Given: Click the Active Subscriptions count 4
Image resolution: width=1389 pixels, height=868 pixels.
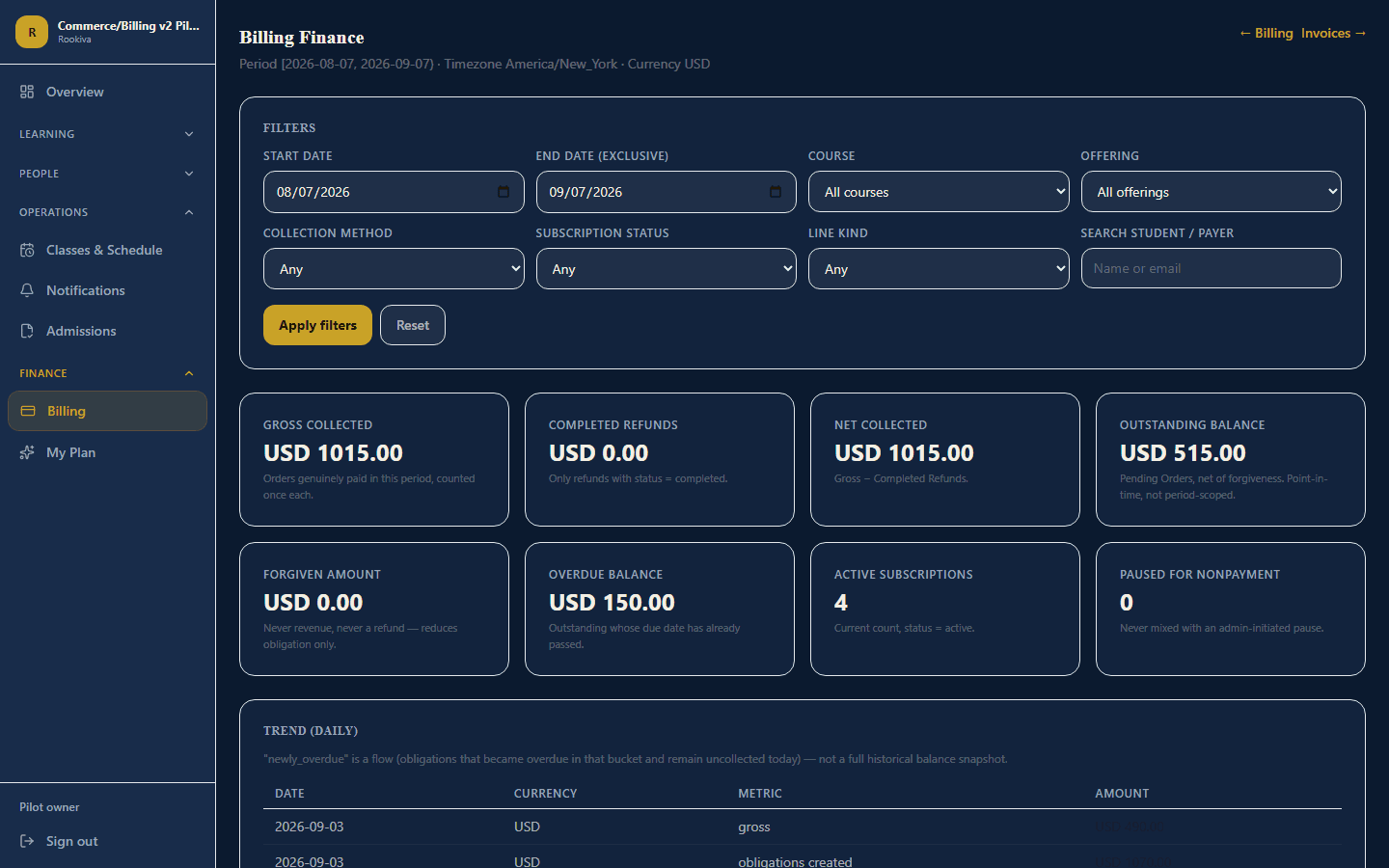Looking at the screenshot, I should pyautogui.click(x=841, y=603).
